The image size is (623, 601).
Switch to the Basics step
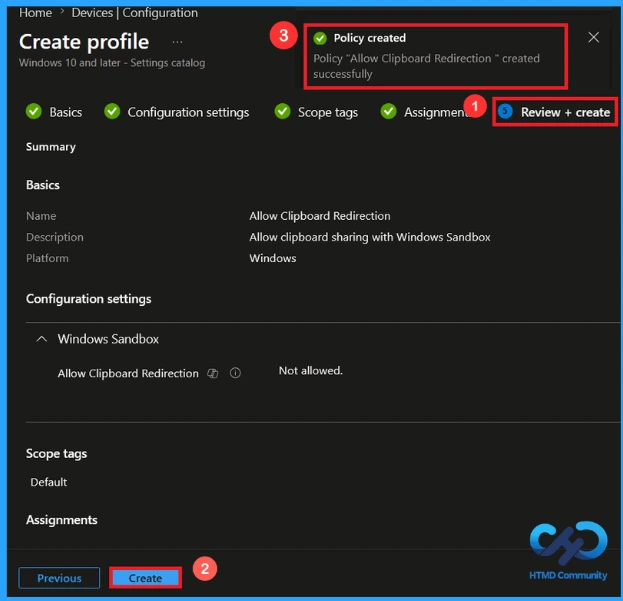(x=66, y=112)
